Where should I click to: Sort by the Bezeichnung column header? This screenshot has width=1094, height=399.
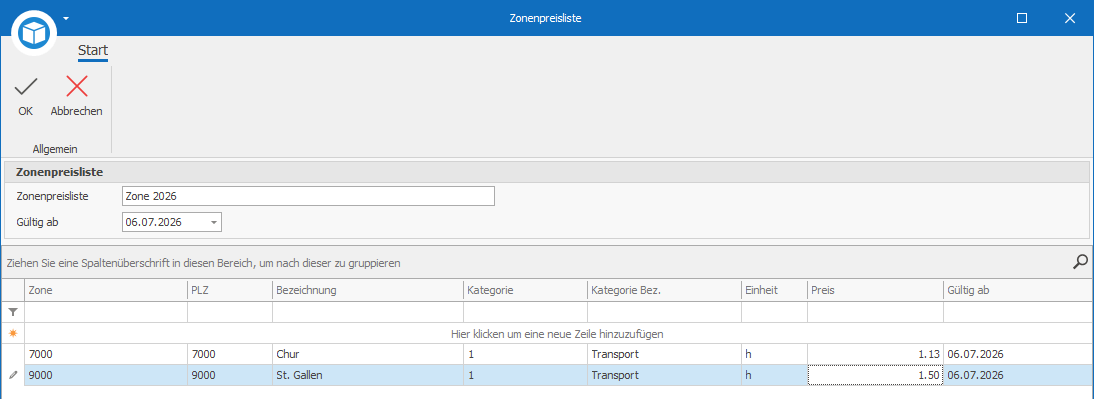368,290
